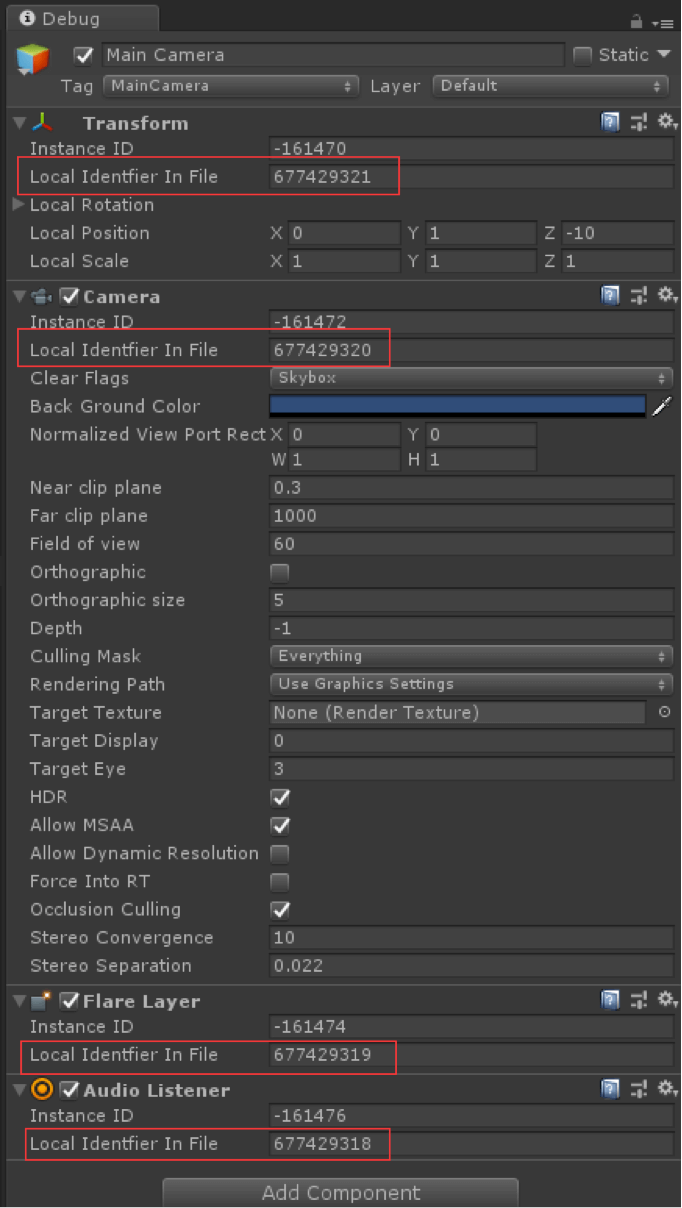Click the inspector lock icon
Screen dimensions: 682x1208
tap(636, 21)
